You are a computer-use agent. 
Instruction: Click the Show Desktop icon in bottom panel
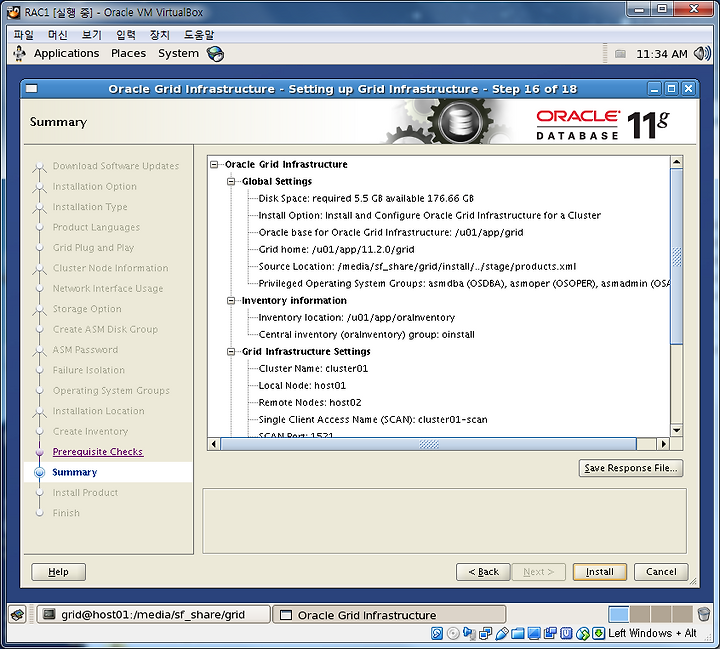point(18,614)
